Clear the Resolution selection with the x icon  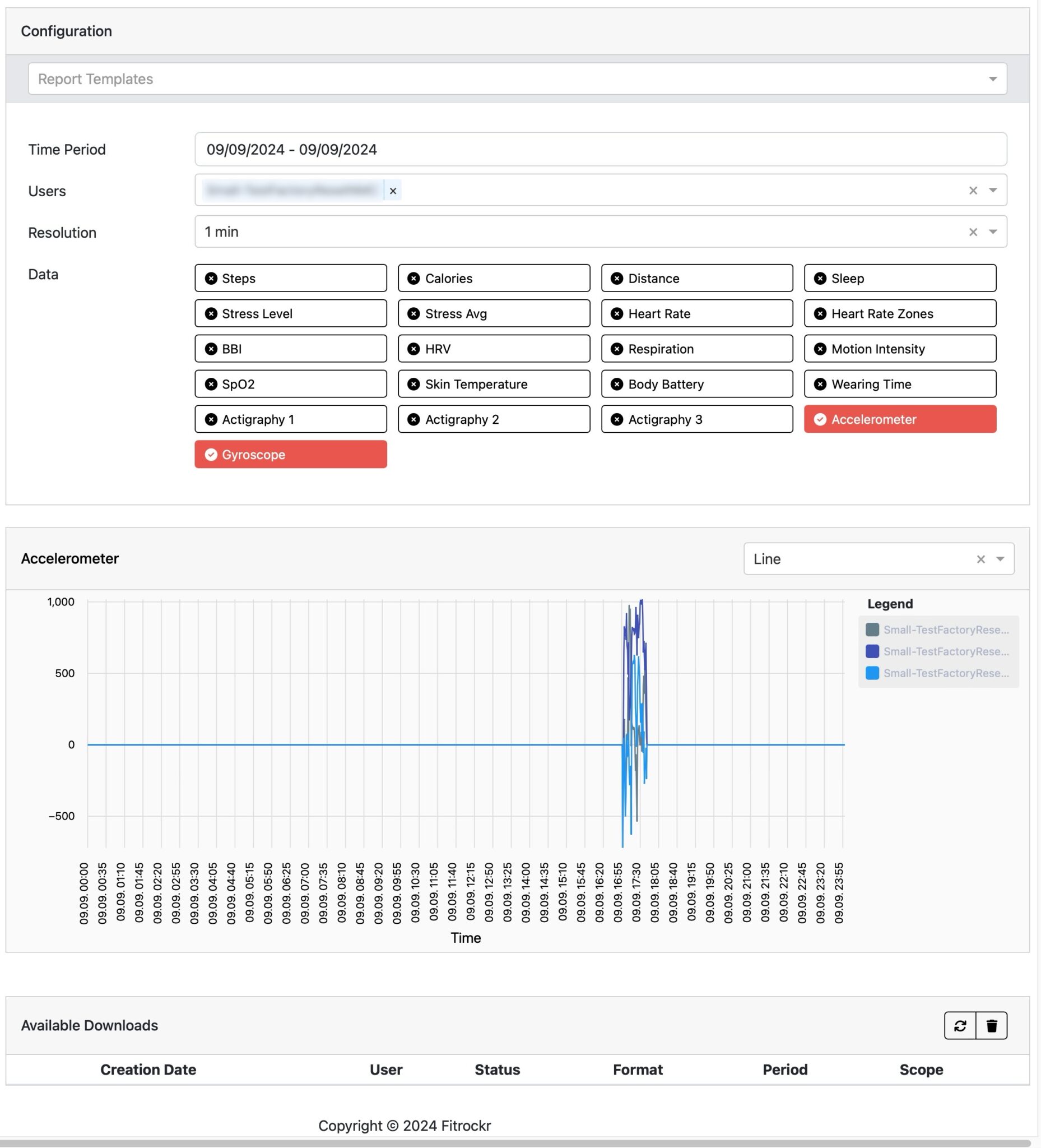coord(972,232)
